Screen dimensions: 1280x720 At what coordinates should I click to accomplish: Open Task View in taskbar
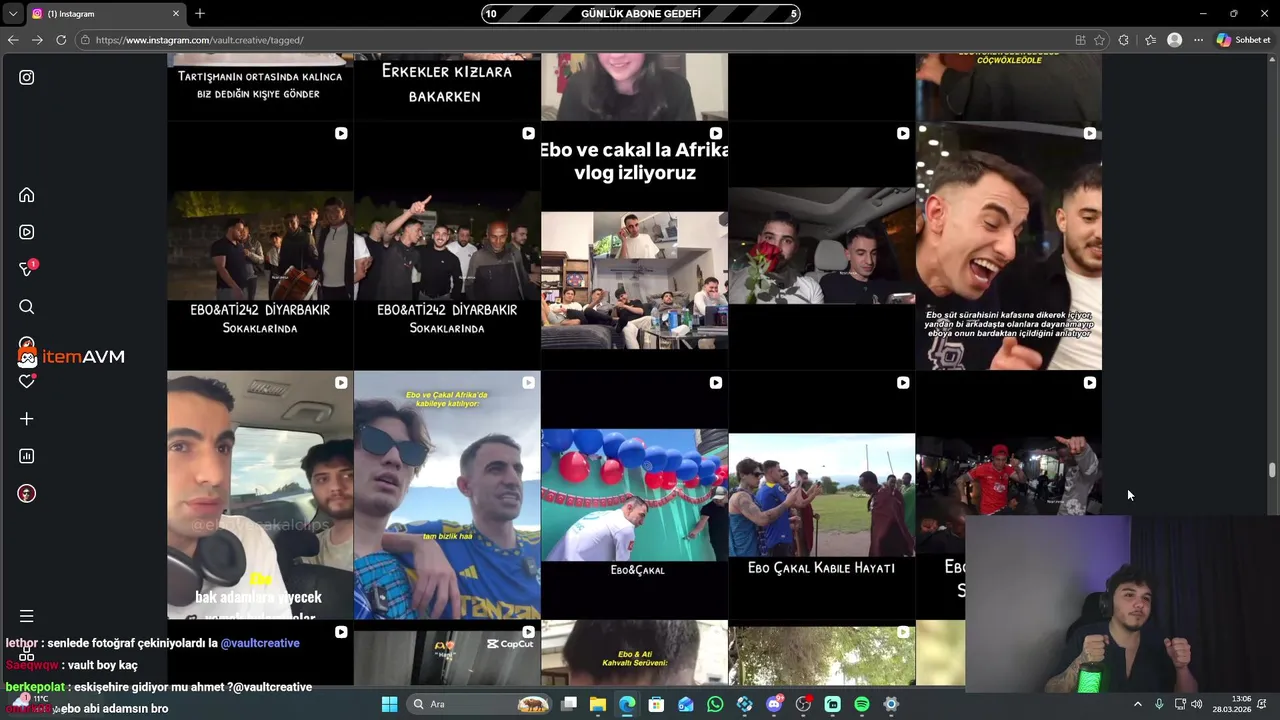569,704
